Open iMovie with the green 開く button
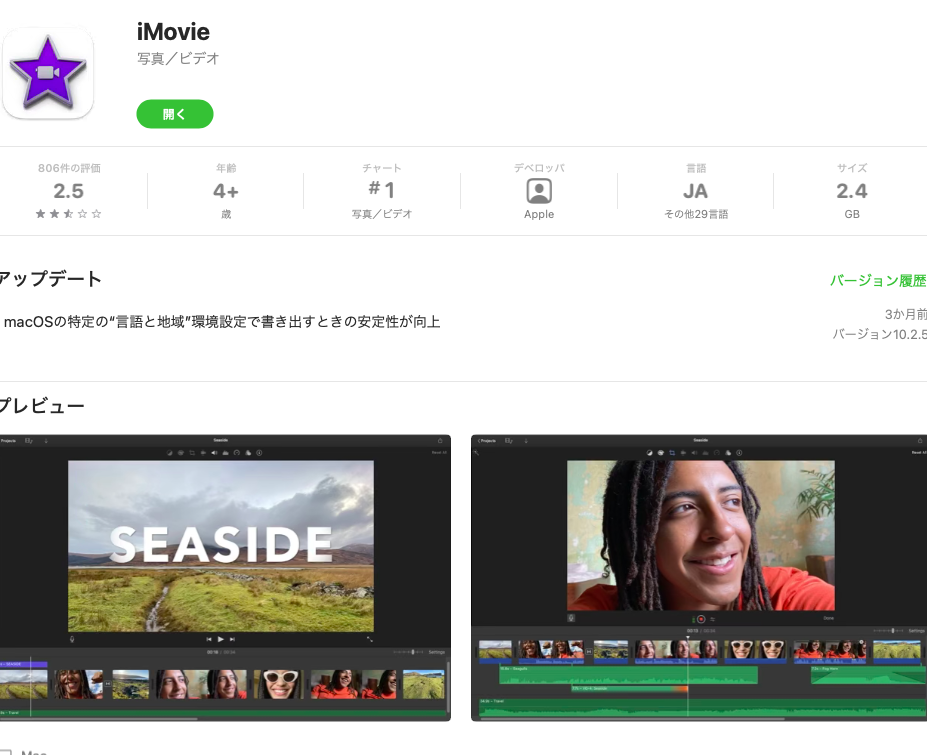Viewport: 927px width, 755px height. [x=174, y=114]
